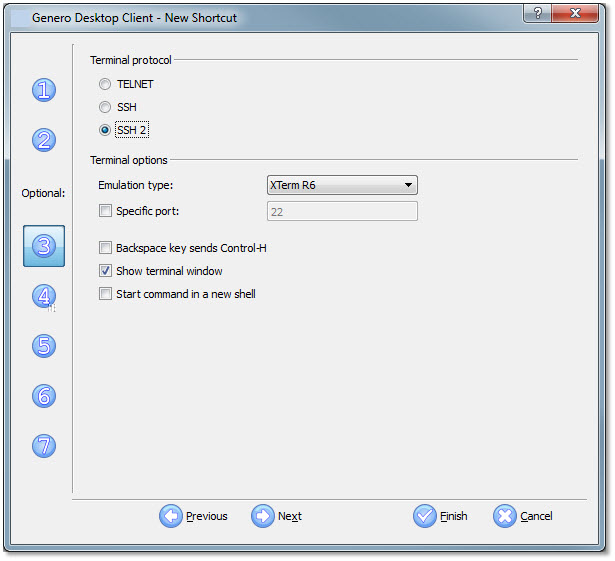615x561 pixels.
Task: Uncheck Show terminal window
Action: [x=105, y=271]
